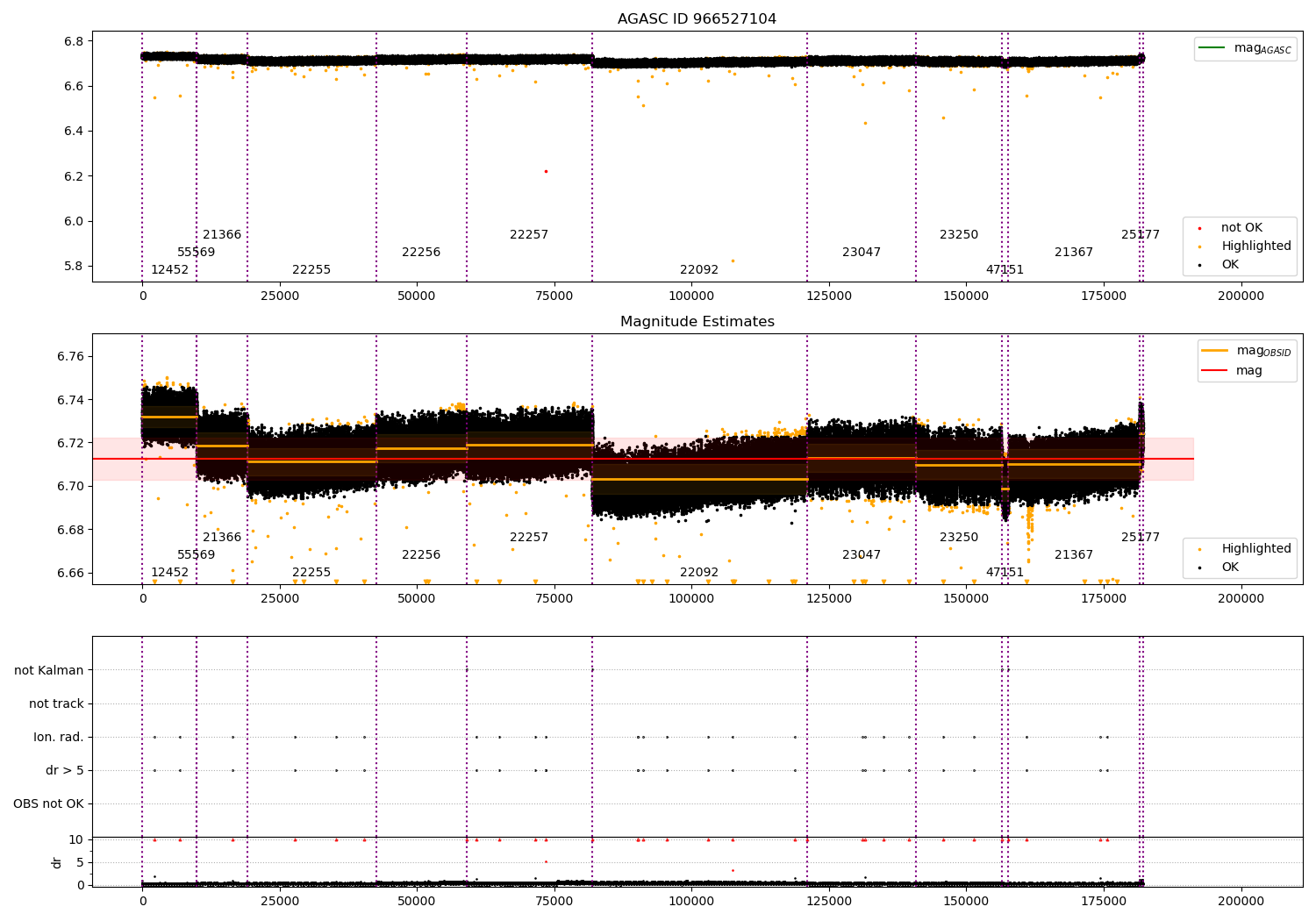This screenshot has width=1316, height=921.
Task: Click the title 'AGASC ID 966527104'
Action: [x=697, y=19]
